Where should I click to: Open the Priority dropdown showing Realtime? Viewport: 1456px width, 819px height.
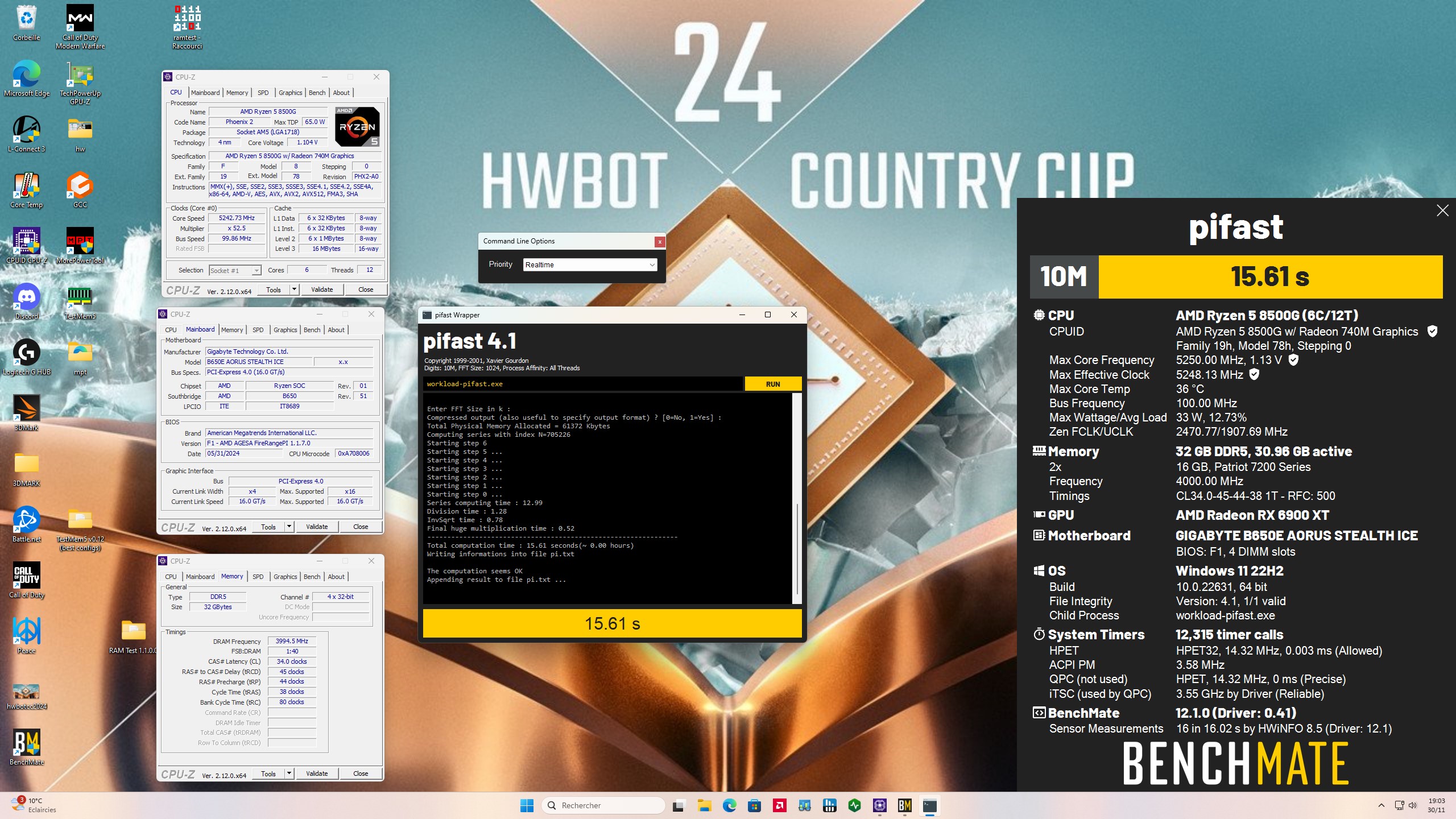(x=590, y=265)
